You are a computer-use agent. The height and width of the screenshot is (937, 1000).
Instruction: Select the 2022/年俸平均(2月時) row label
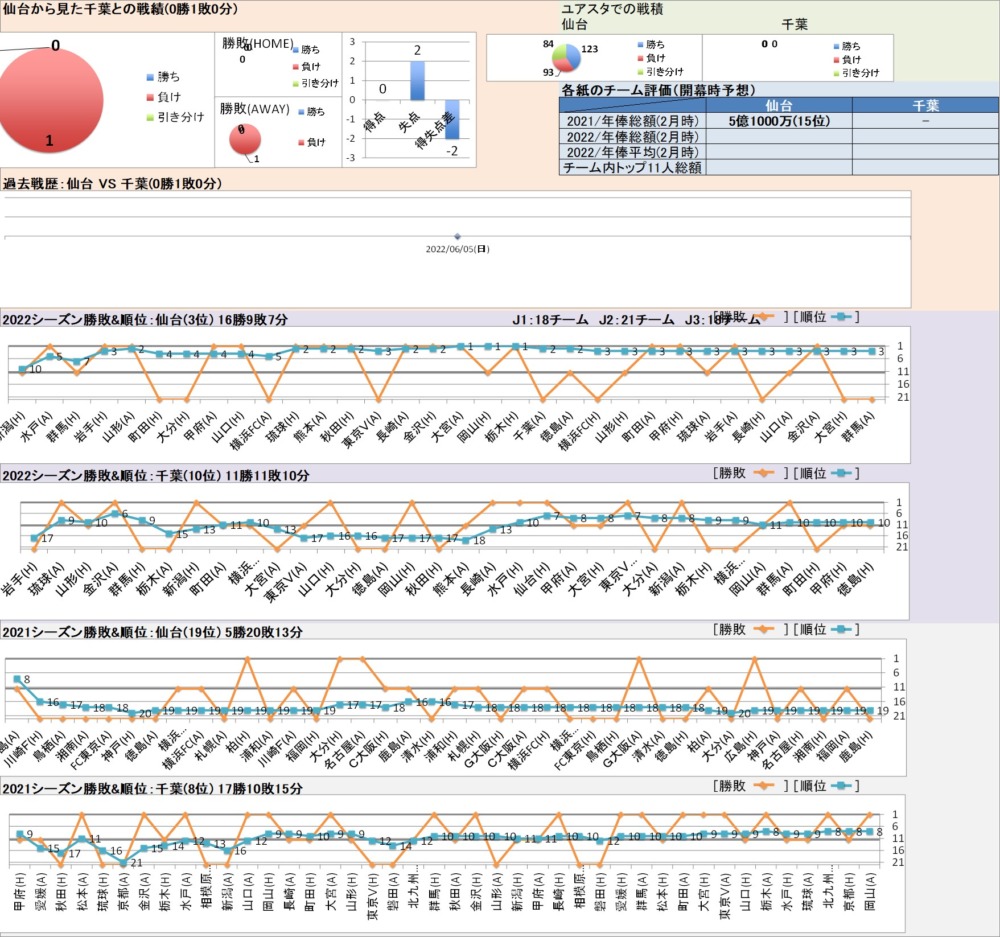coord(632,152)
